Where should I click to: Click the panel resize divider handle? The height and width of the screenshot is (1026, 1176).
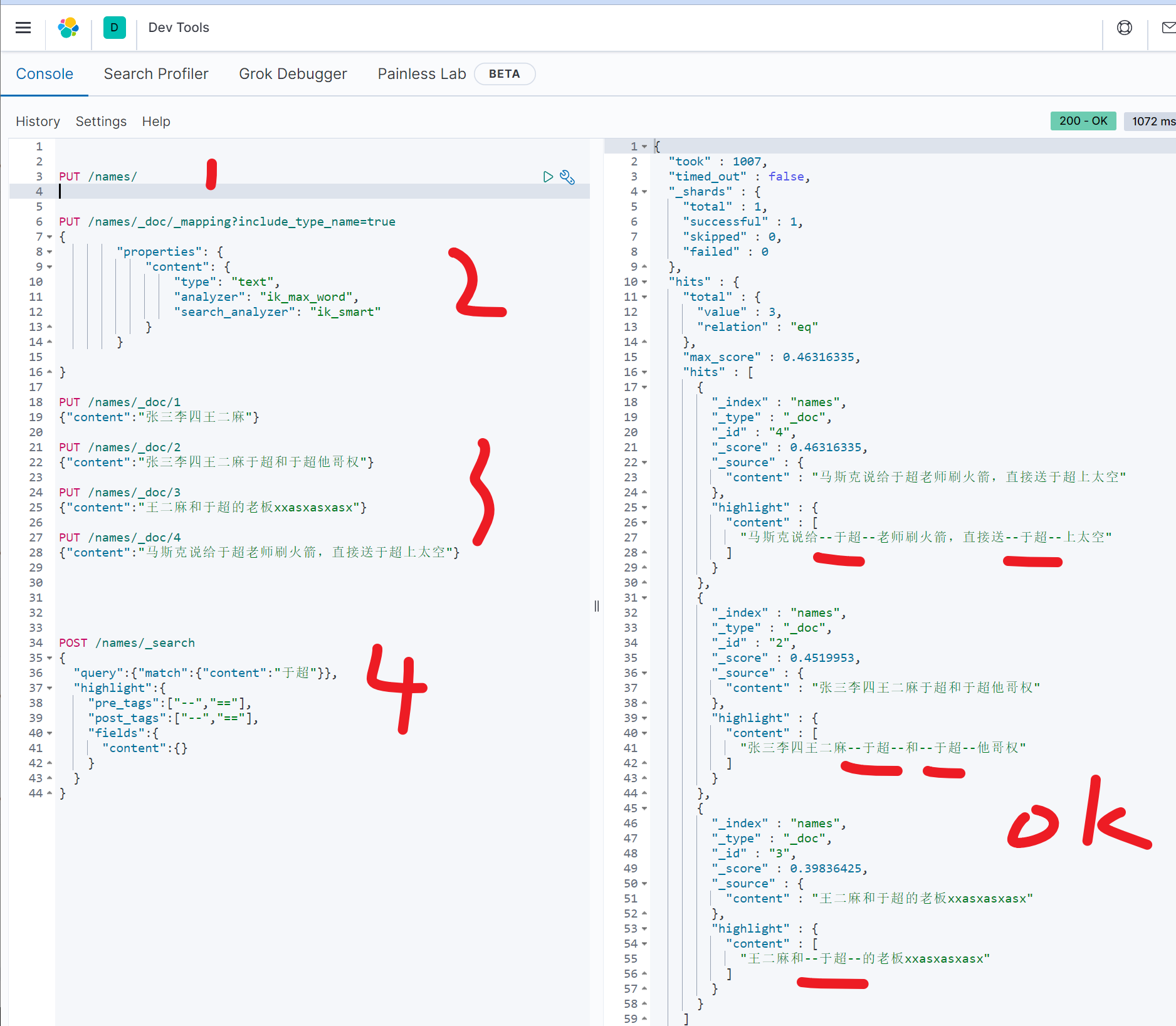596,605
